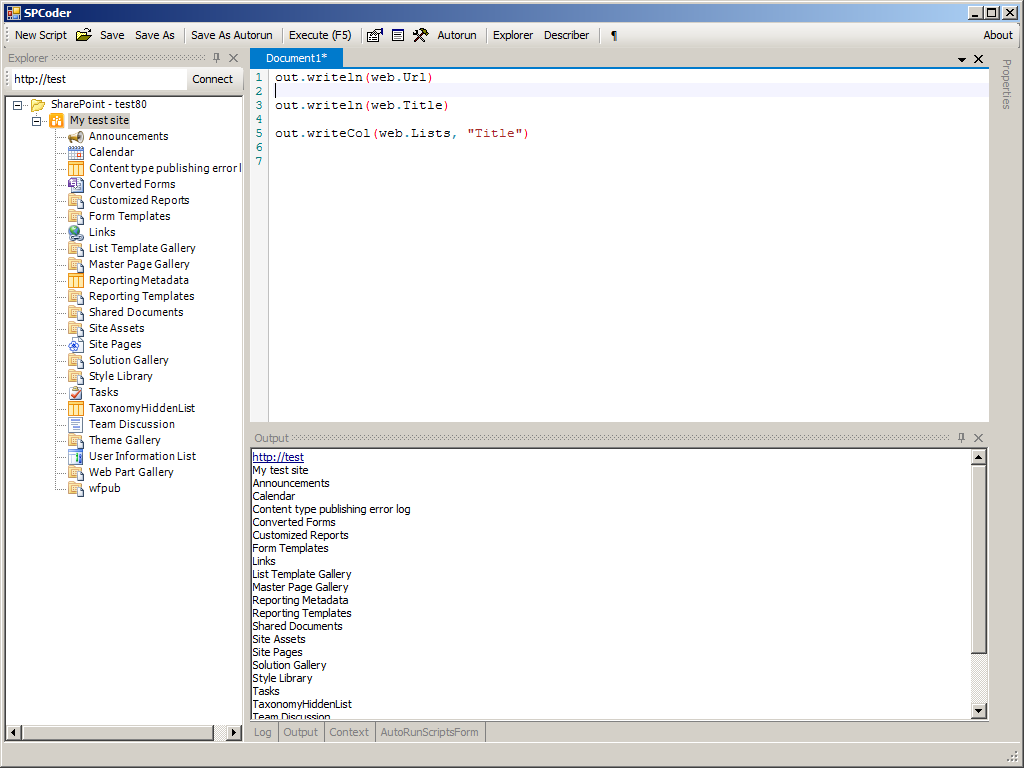Click the User Information List icon
Viewport: 1024px width, 768px height.
[x=76, y=456]
